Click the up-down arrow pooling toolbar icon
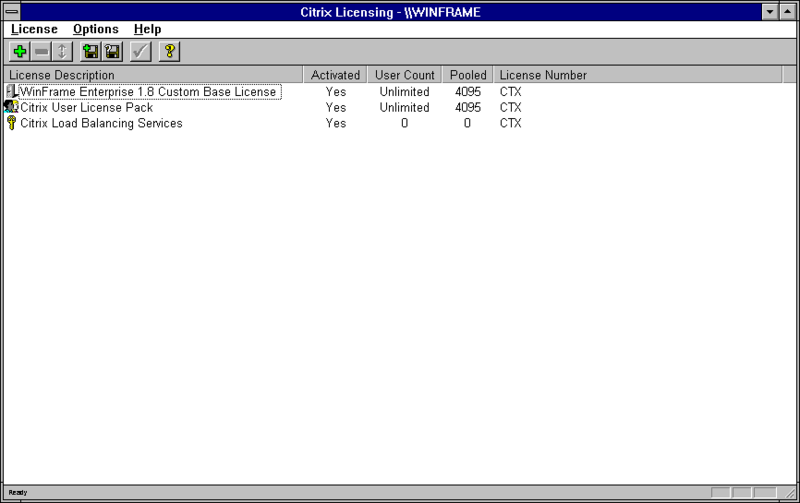Viewport: 800px width, 503px height. click(x=62, y=52)
